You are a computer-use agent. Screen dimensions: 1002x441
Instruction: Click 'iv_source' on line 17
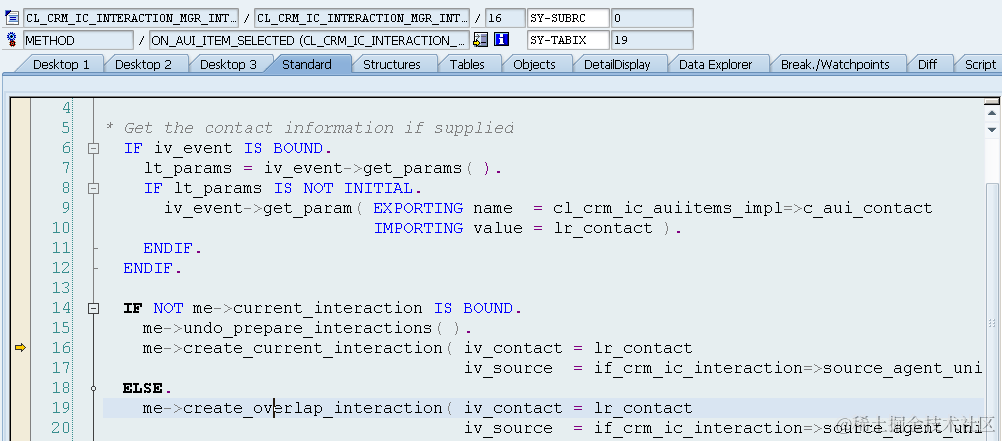click(x=509, y=368)
